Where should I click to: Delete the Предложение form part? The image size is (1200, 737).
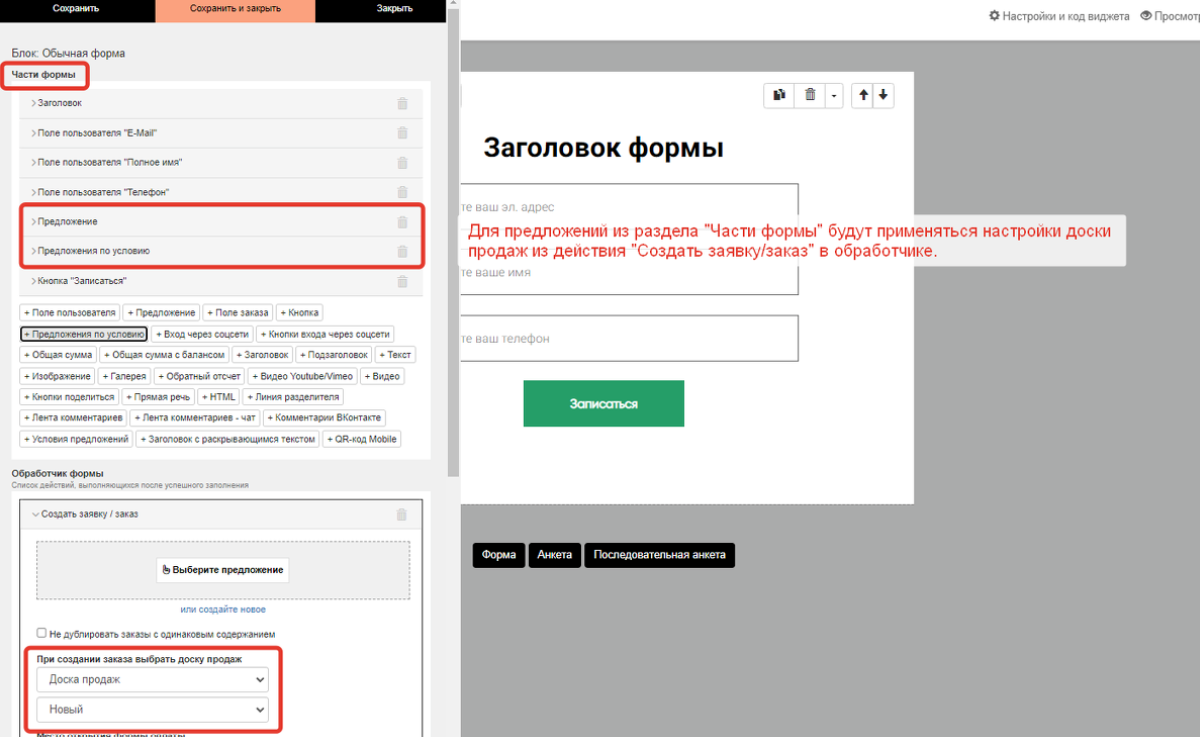[402, 222]
